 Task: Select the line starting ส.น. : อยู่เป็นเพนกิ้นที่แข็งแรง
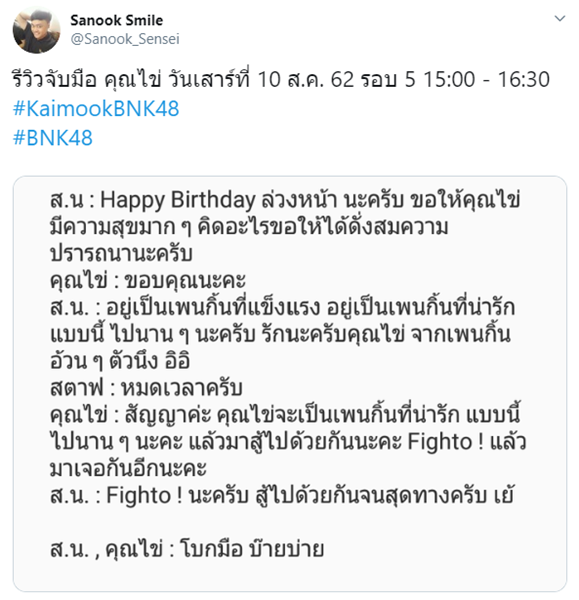(282, 307)
